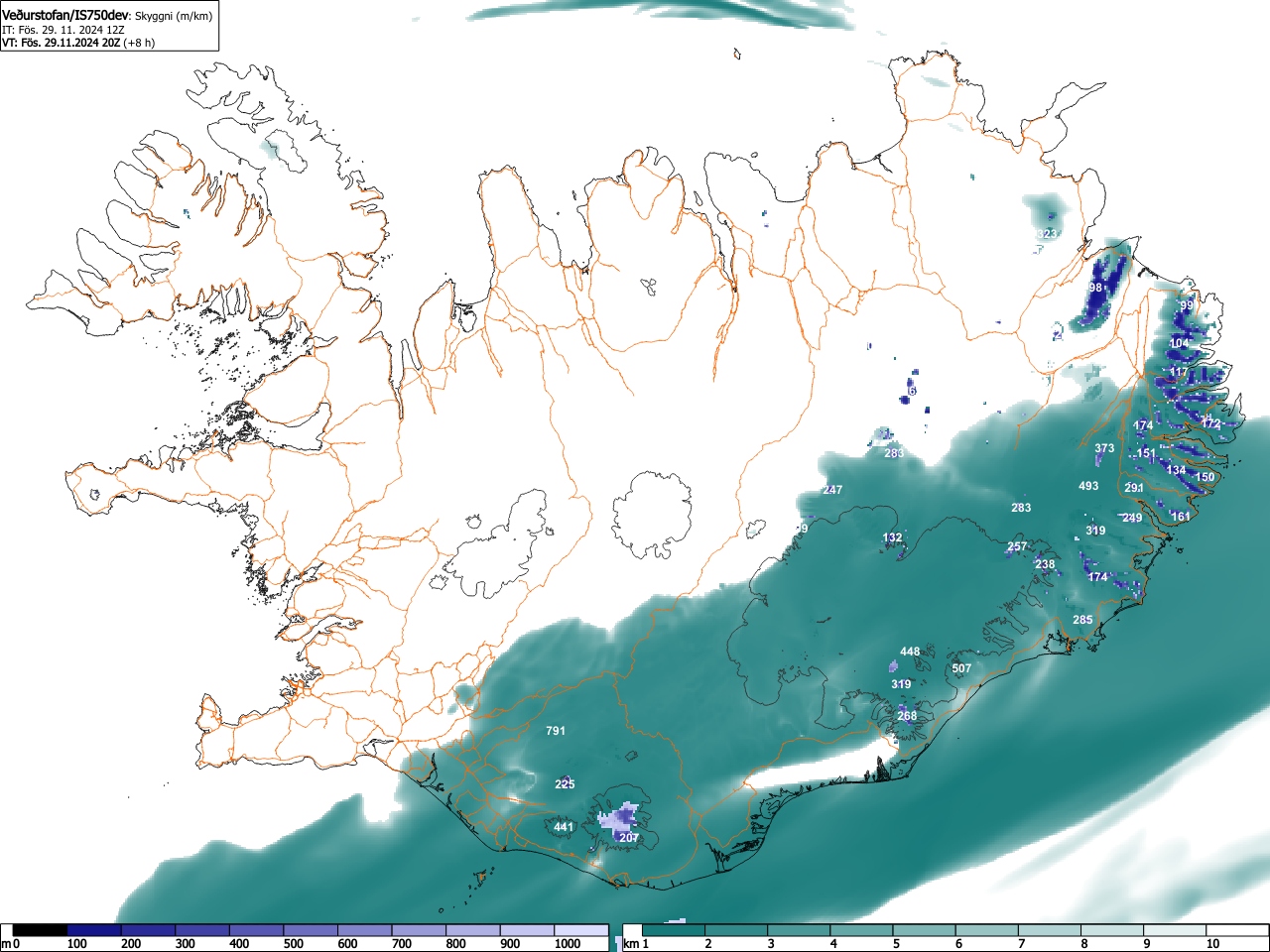Click the '3' label on kilometer scale
Screen dimensions: 1270x952
click(x=771, y=944)
